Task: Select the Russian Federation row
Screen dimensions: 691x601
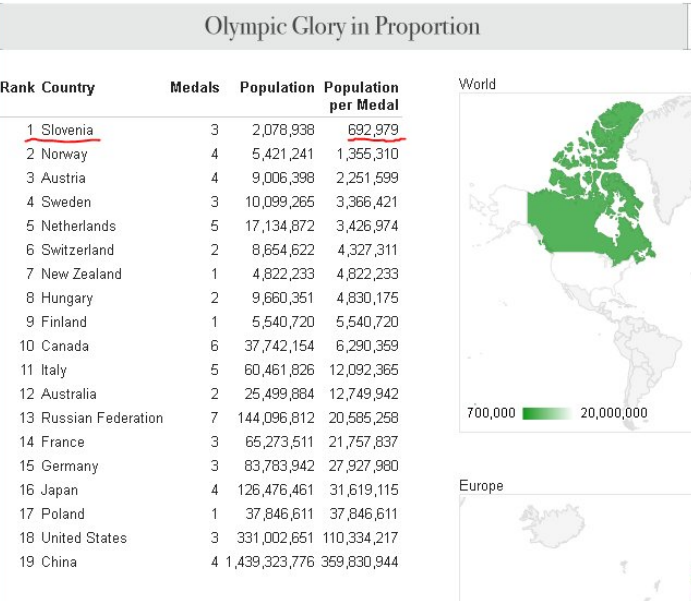Action: point(101,418)
